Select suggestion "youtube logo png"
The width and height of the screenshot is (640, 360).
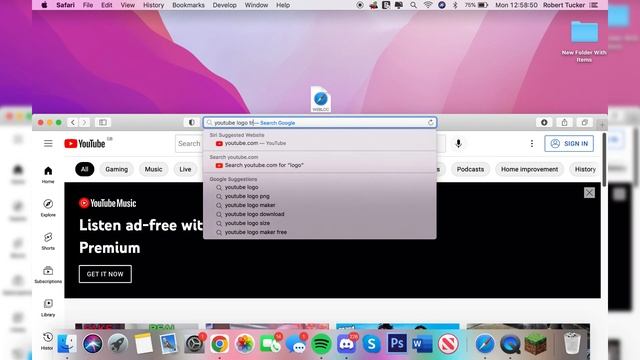pos(320,196)
